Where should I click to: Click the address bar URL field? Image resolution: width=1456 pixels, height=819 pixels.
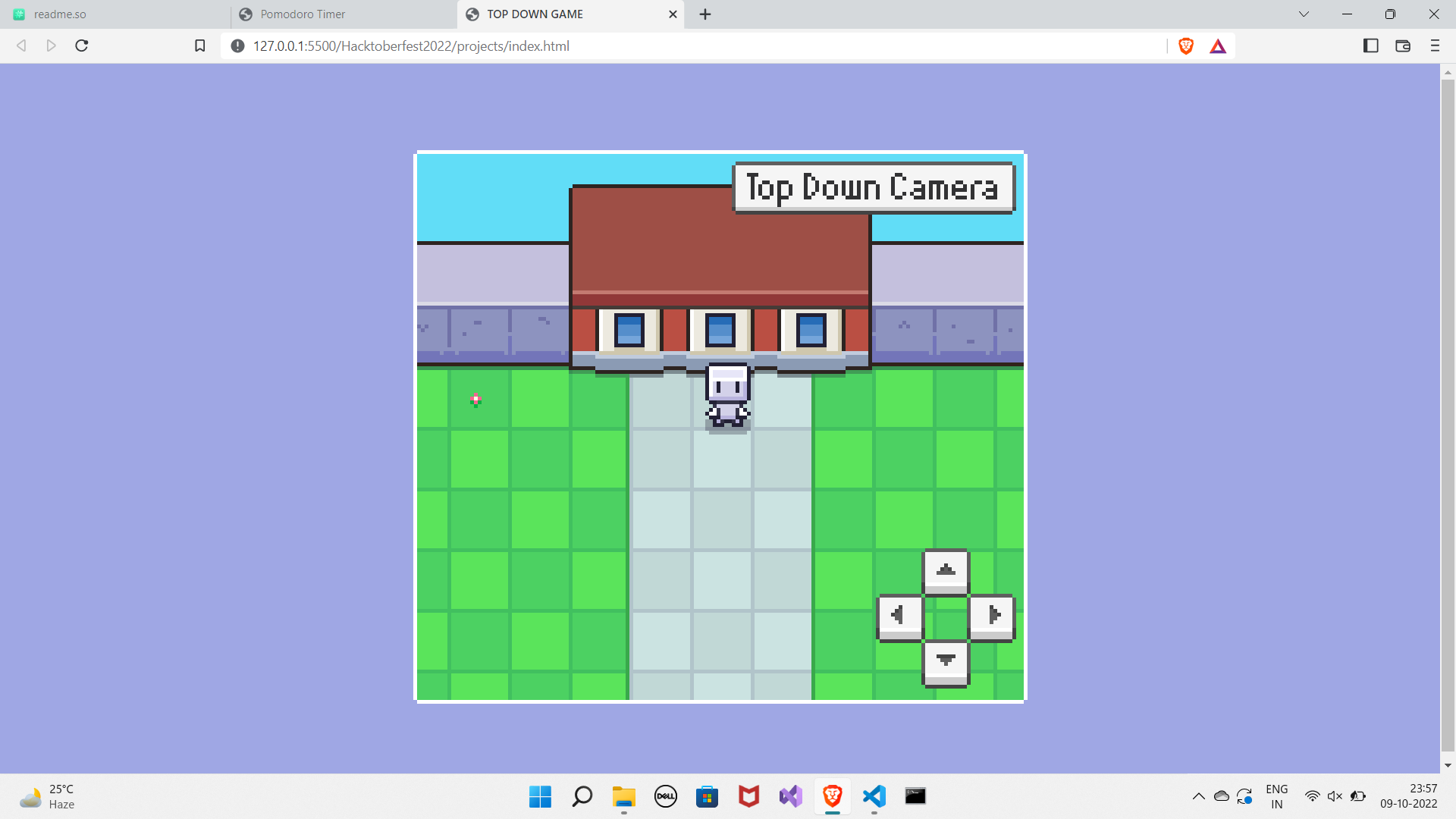point(682,46)
